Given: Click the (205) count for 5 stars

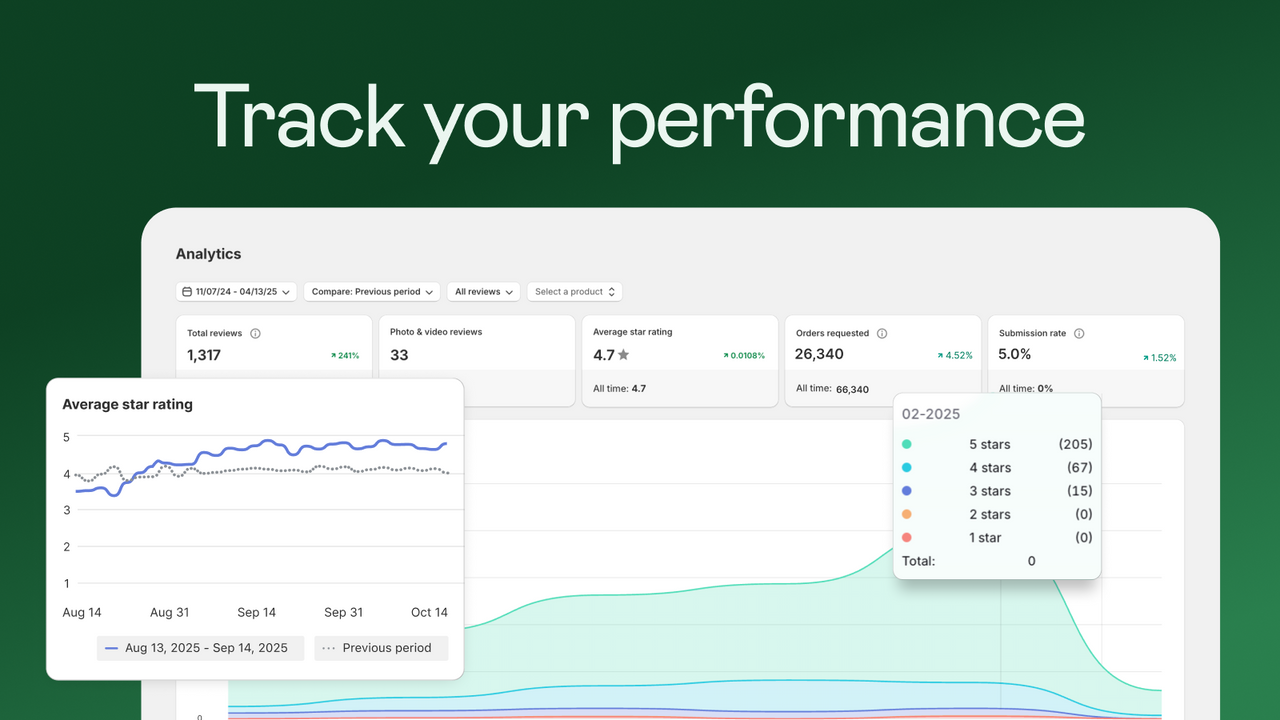Looking at the screenshot, I should (x=1075, y=444).
